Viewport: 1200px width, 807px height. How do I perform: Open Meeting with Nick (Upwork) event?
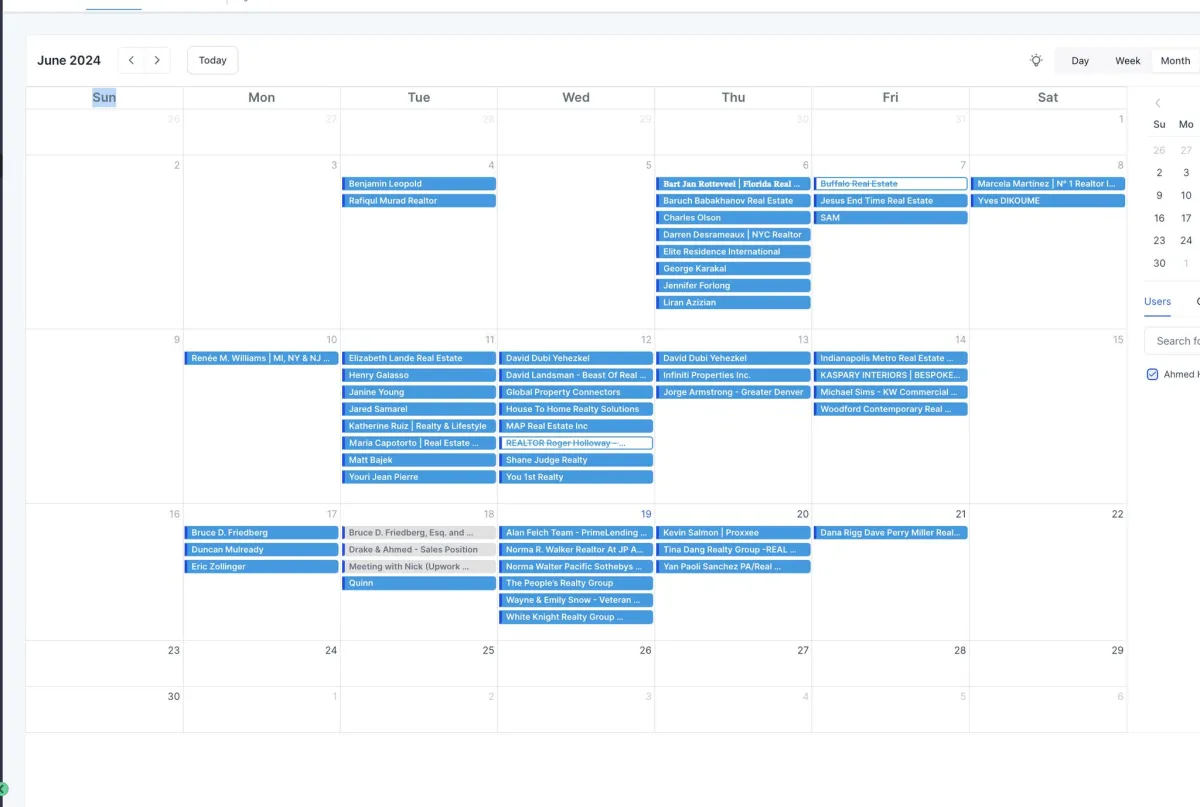point(419,567)
